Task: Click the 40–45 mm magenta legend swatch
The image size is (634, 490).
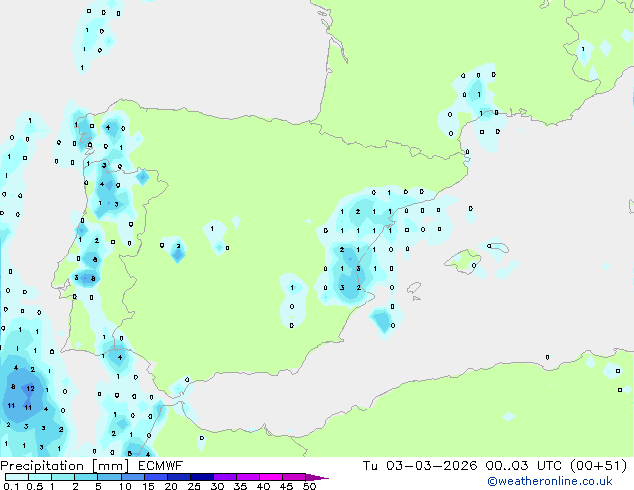Action: pyautogui.click(x=271, y=477)
